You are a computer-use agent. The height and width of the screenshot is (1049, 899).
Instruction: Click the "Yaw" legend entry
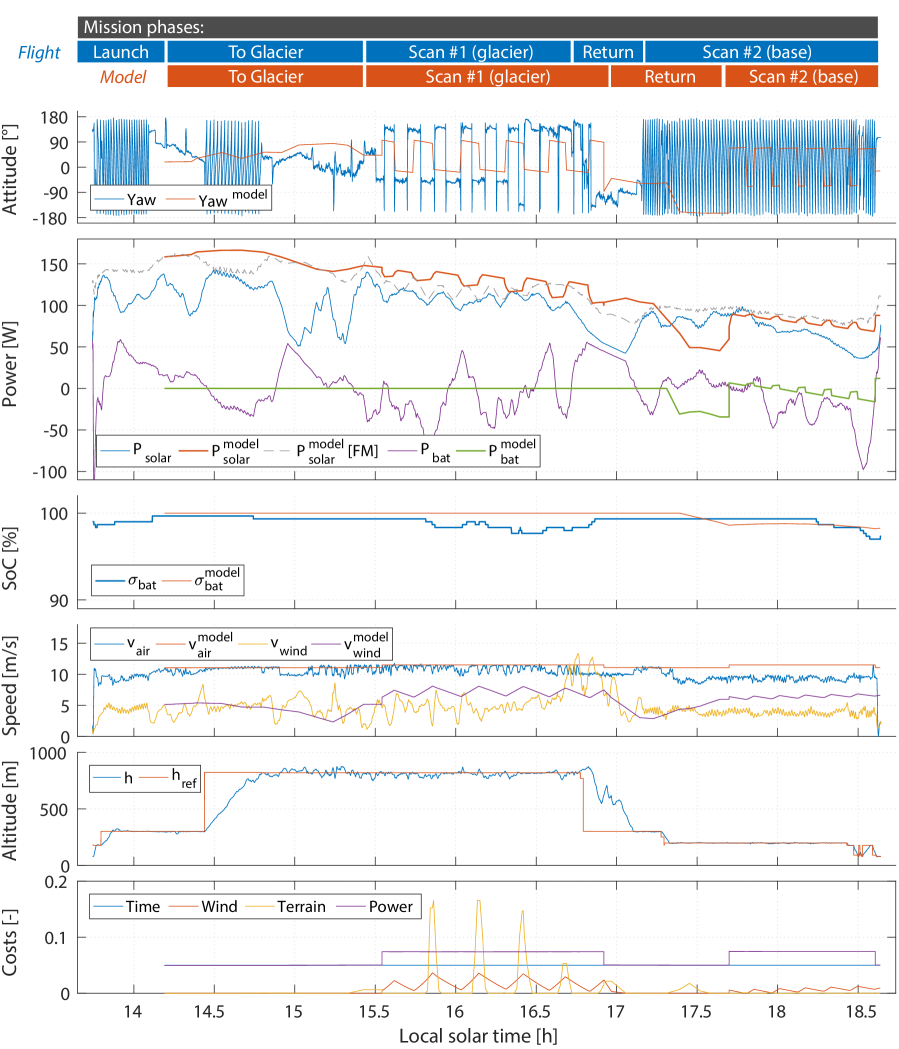(126, 199)
